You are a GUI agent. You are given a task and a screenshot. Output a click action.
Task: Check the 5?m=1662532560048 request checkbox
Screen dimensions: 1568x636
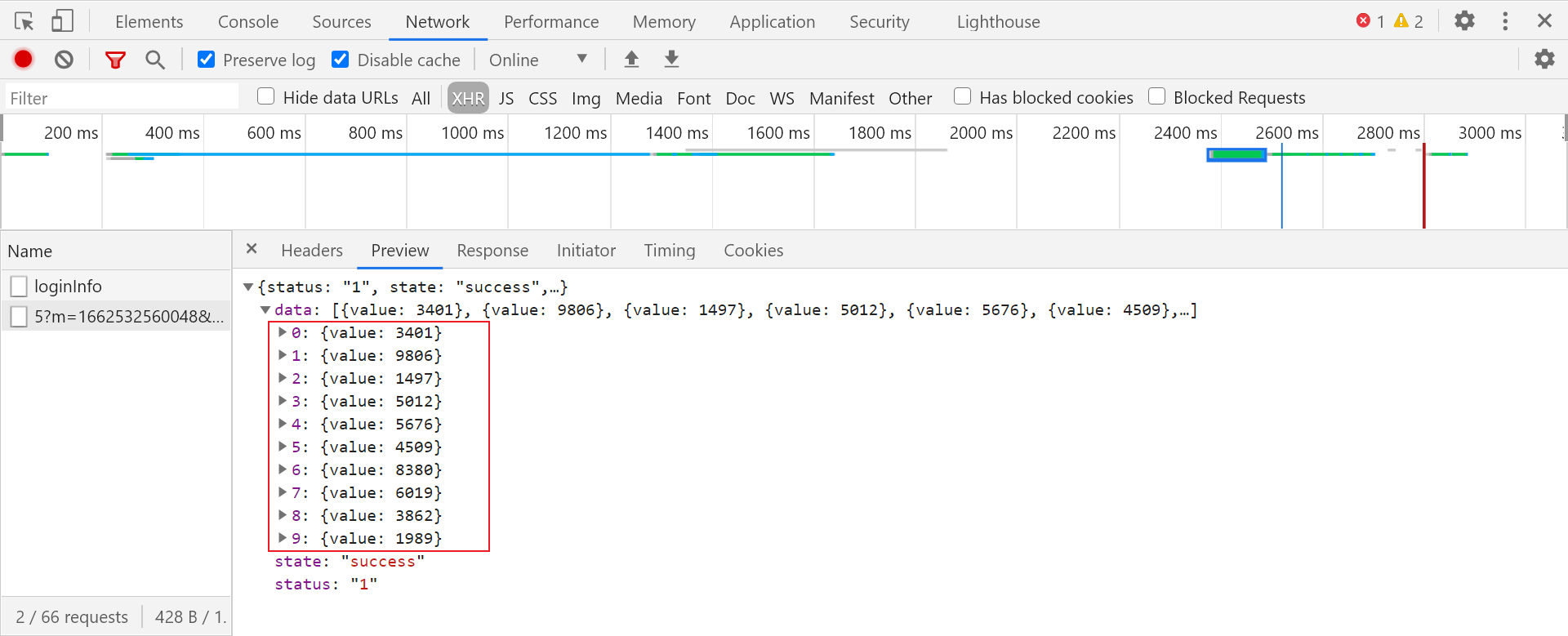pos(19,316)
